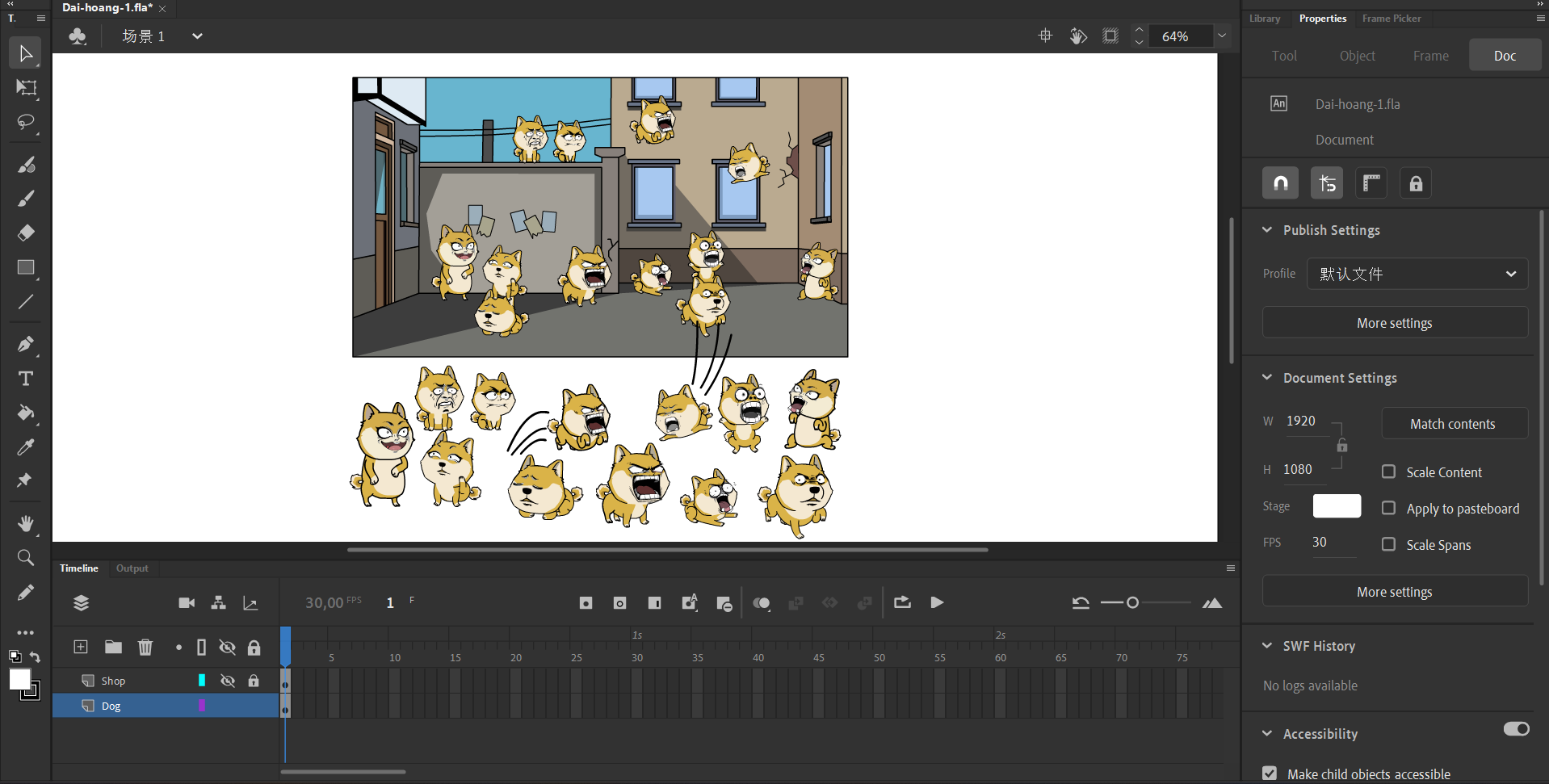Screen dimensions: 1549x784
Task: Click the new layer icon
Action: tap(81, 647)
